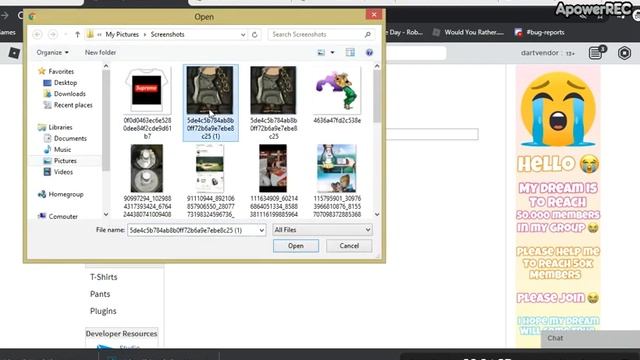Open the Robux hexagon icon

624,53
